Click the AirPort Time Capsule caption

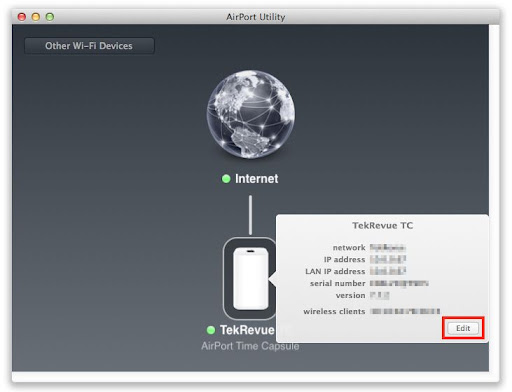[x=250, y=346]
